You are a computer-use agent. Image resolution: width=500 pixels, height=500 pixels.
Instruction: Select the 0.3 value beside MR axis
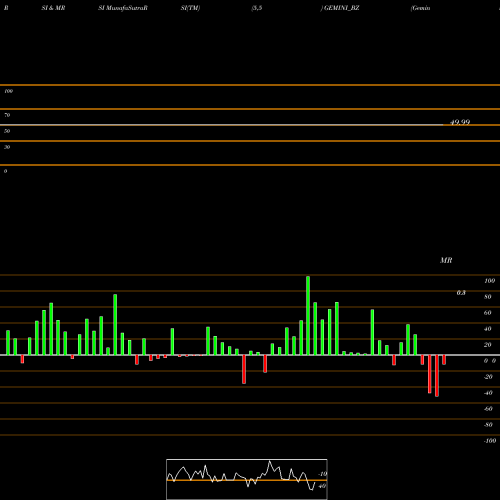pos(461,293)
